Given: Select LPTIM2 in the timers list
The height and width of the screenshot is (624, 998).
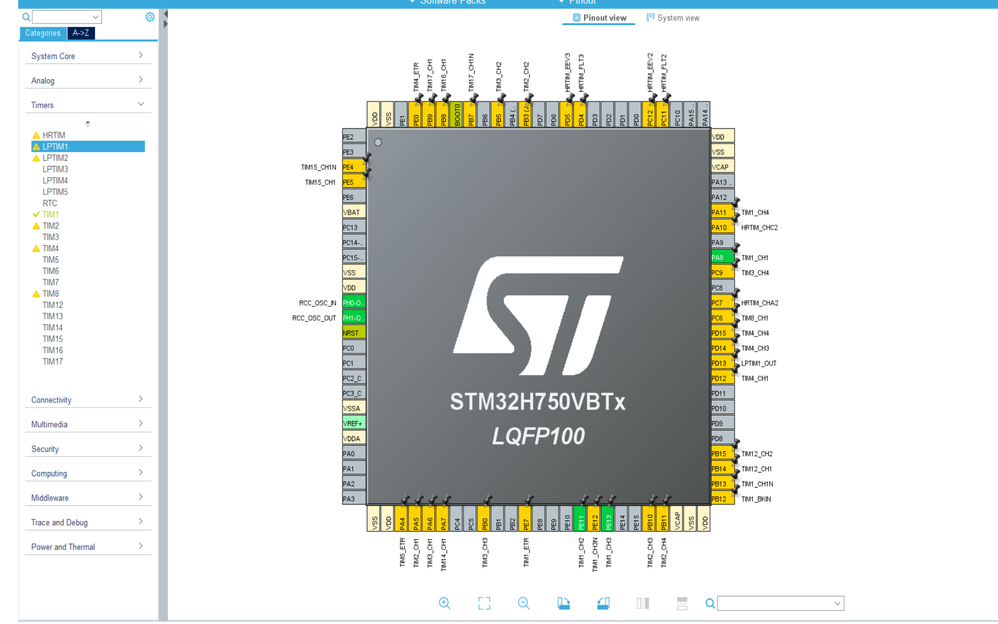Looking at the screenshot, I should pyautogui.click(x=55, y=158).
